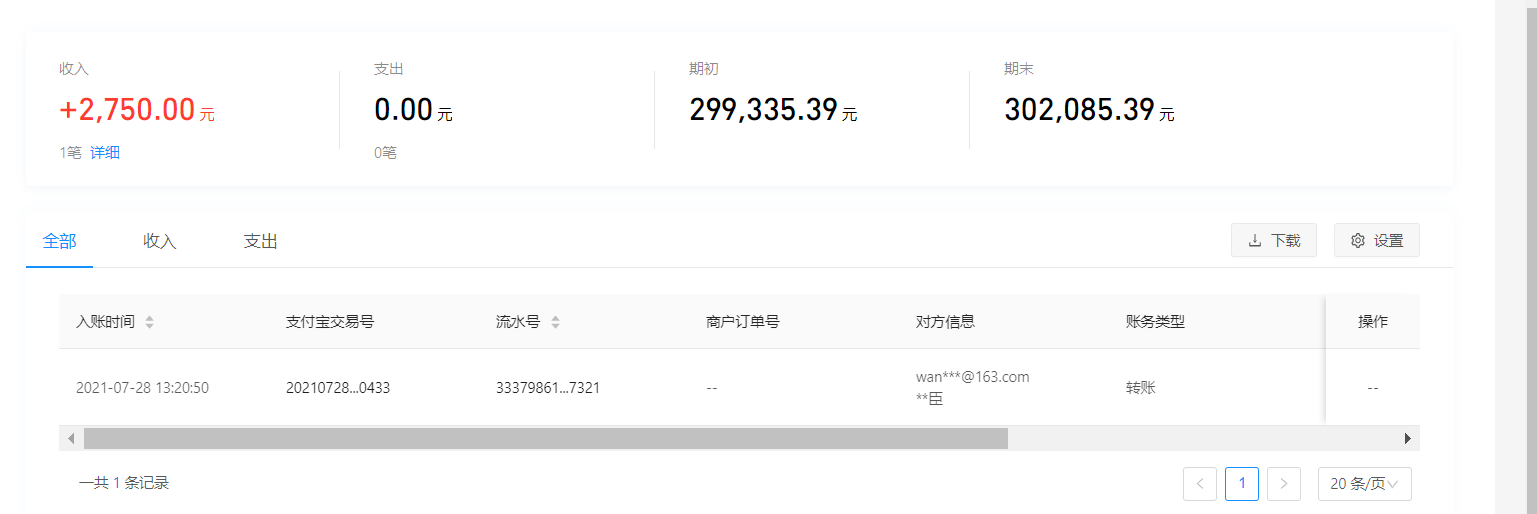Switch to the 收入 tab
The width and height of the screenshot is (1537, 514).
pos(160,241)
